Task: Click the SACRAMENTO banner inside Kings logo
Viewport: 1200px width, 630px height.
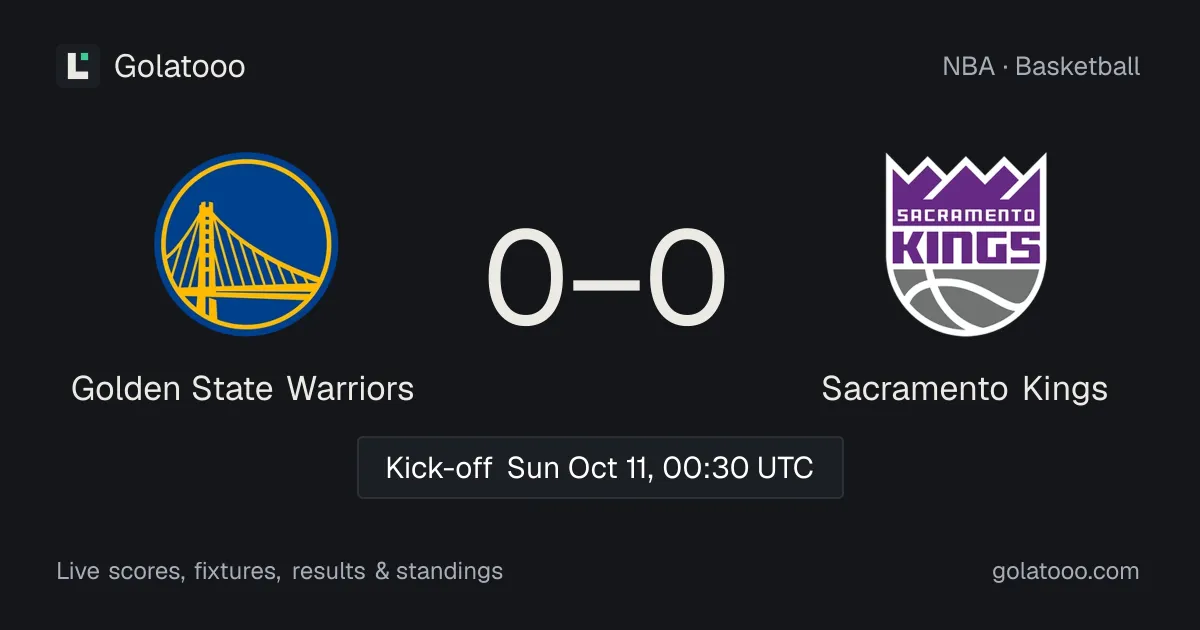Action: 966,215
